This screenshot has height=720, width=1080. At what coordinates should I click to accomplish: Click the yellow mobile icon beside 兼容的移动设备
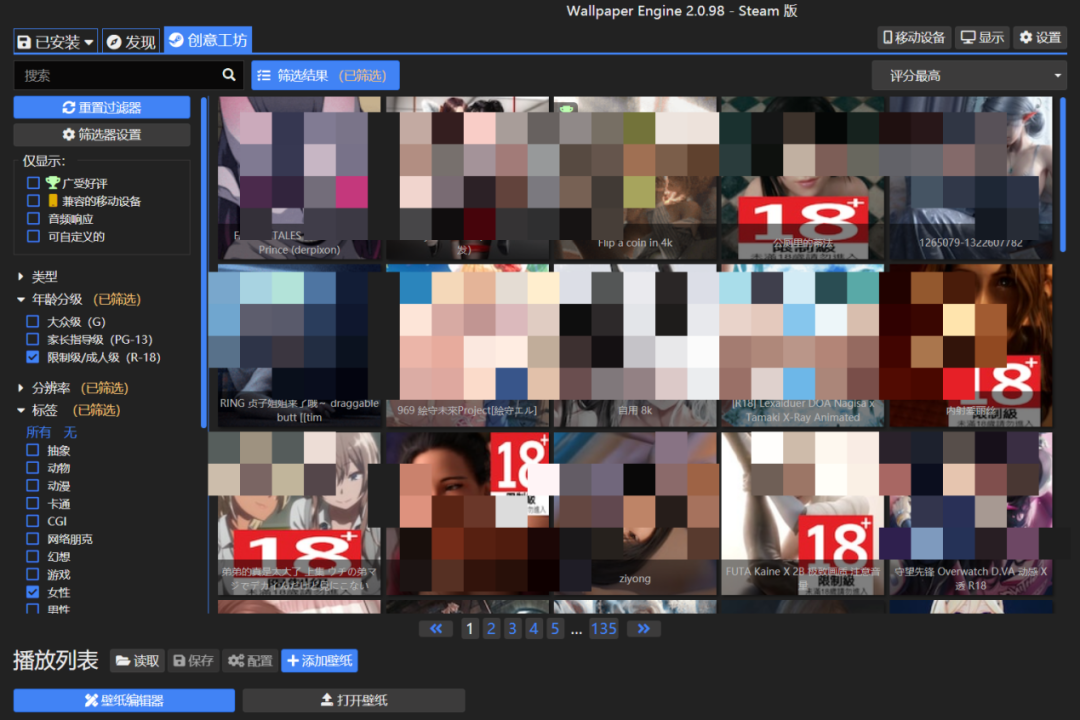coord(52,200)
